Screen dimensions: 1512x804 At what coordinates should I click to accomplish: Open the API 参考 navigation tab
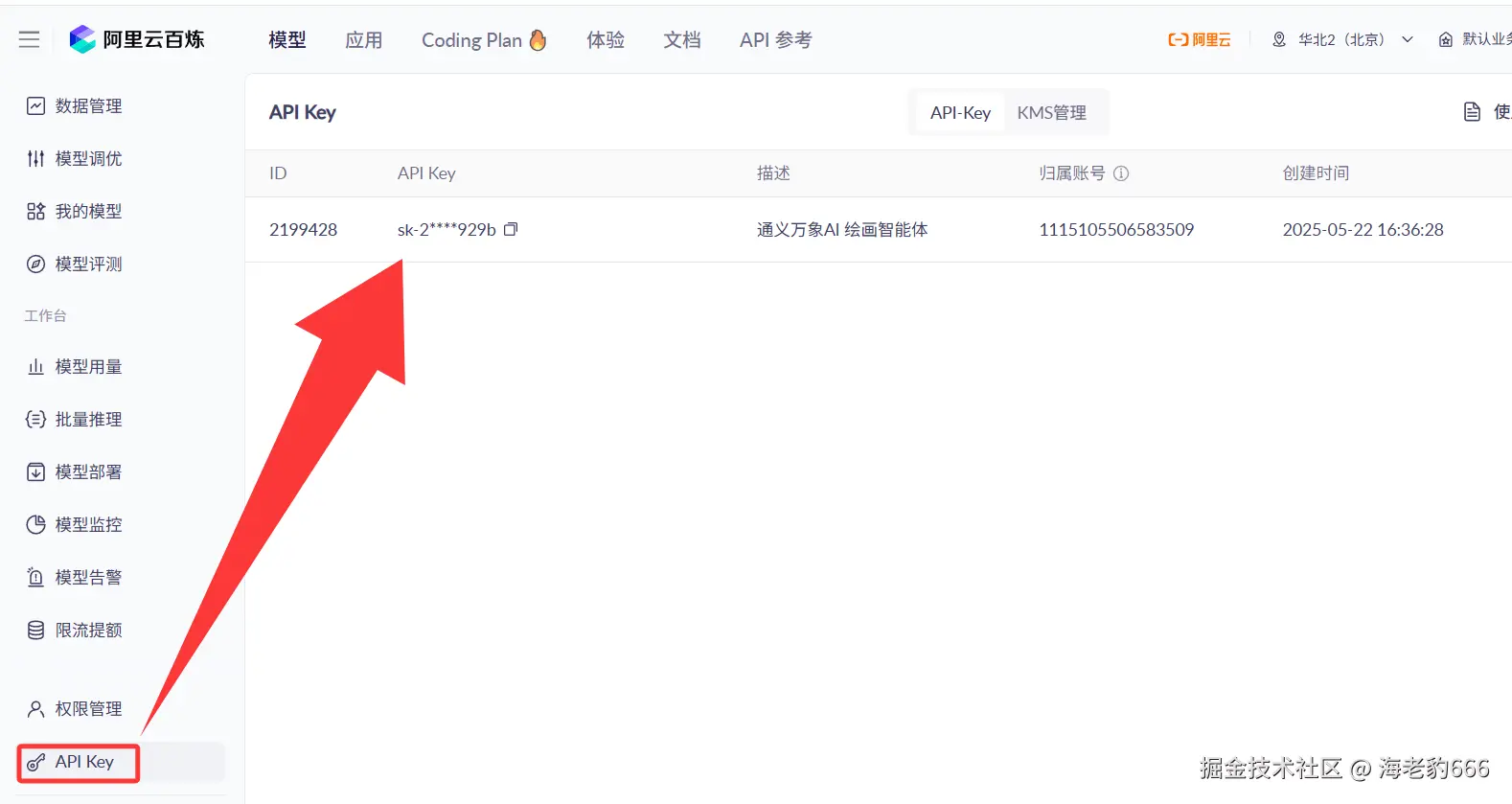776,39
